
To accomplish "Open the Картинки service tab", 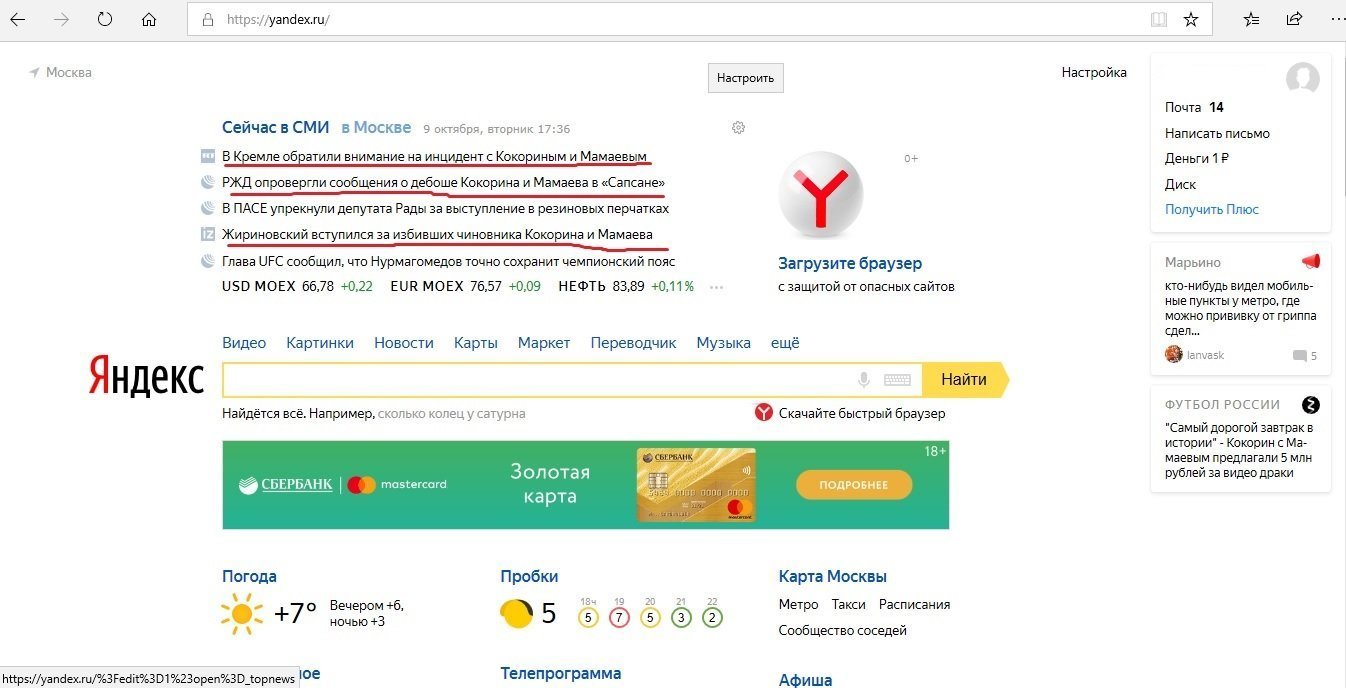I will 320,342.
